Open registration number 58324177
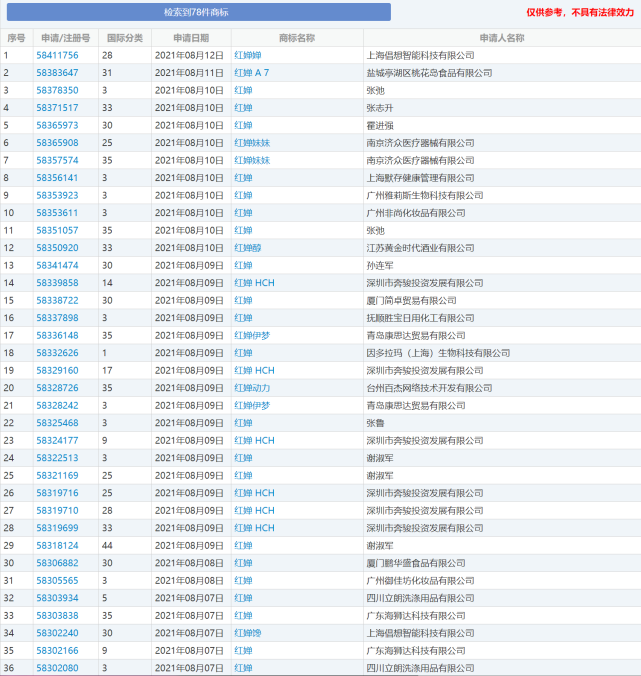Viewport: 641px width, 676px height. tap(57, 440)
